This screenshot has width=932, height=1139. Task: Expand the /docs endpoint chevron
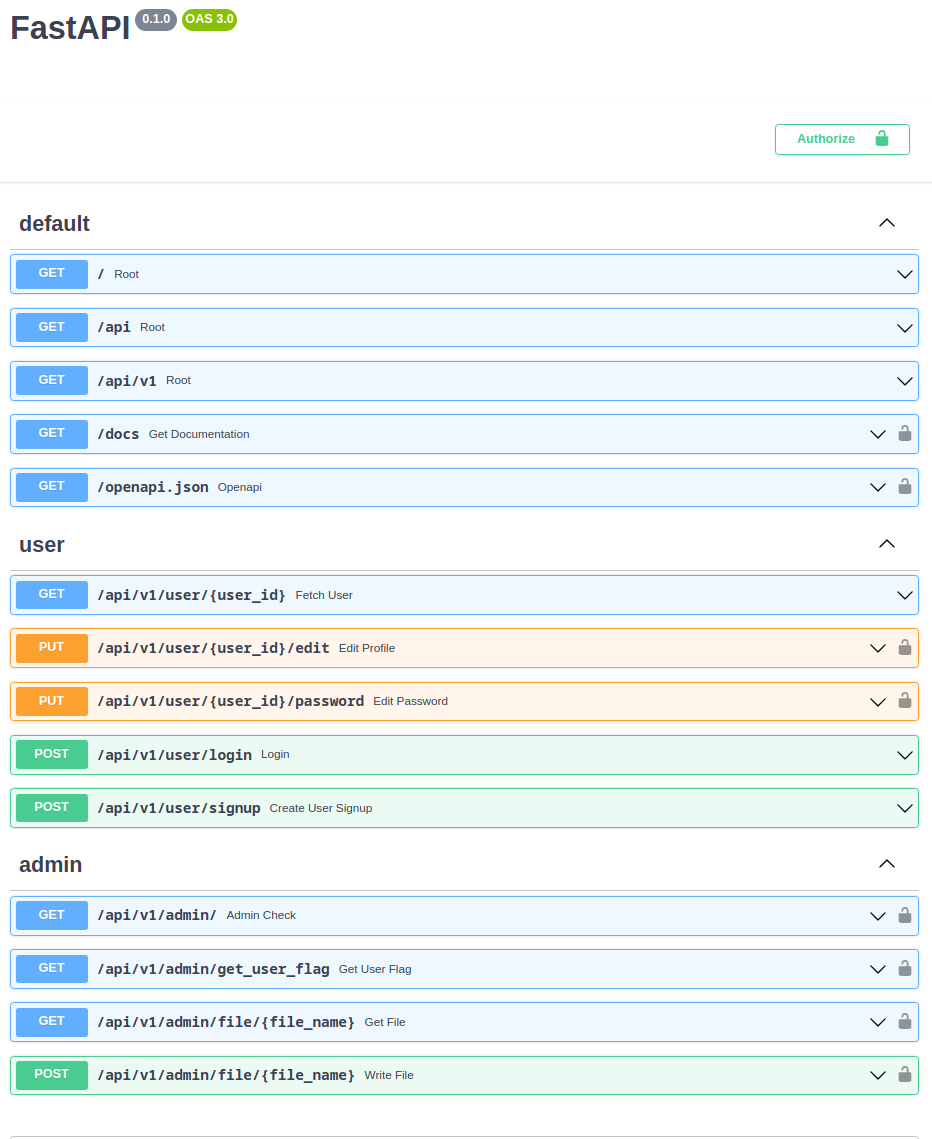[878, 434]
